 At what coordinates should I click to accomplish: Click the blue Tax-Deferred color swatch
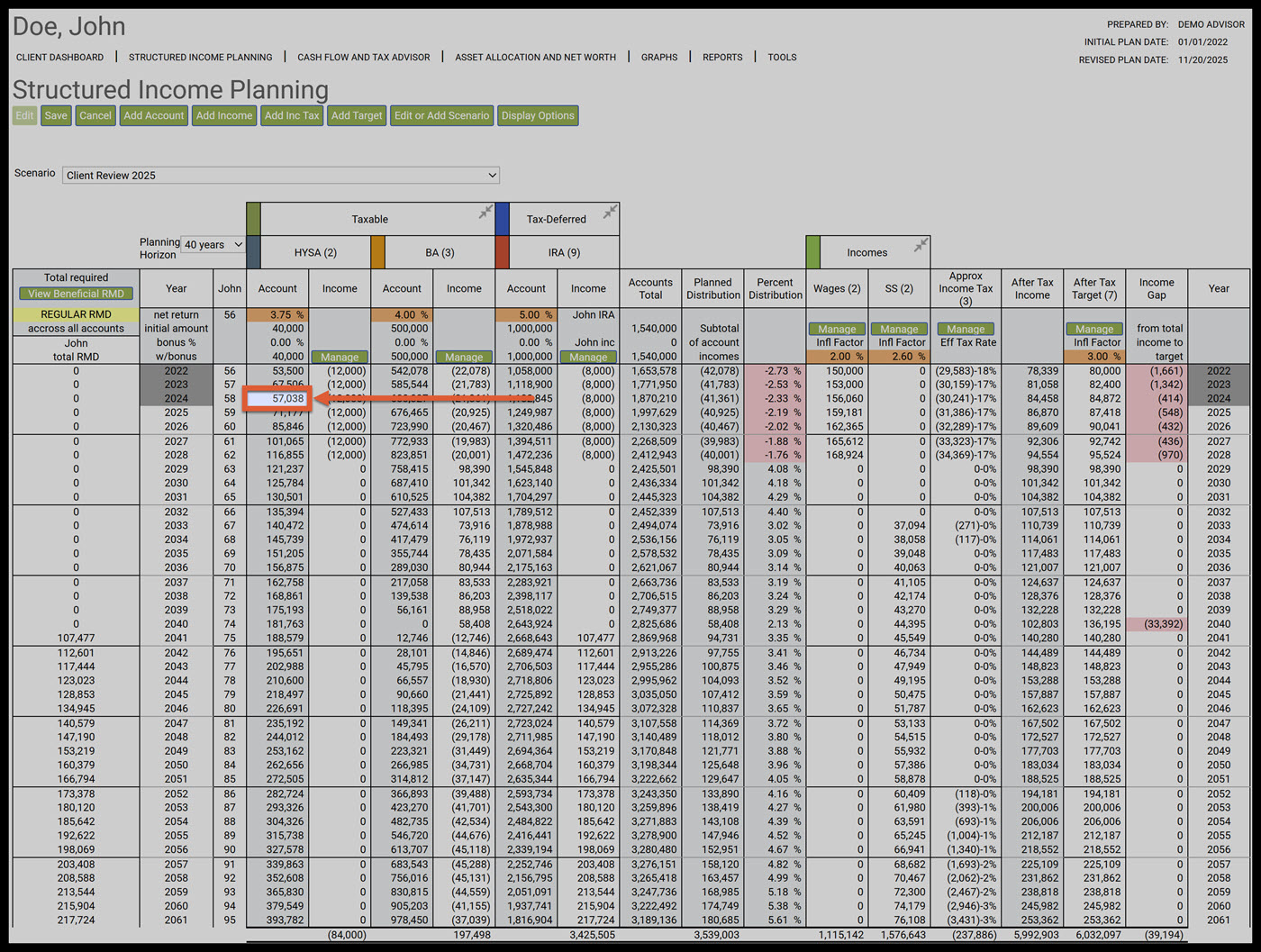[x=503, y=219]
